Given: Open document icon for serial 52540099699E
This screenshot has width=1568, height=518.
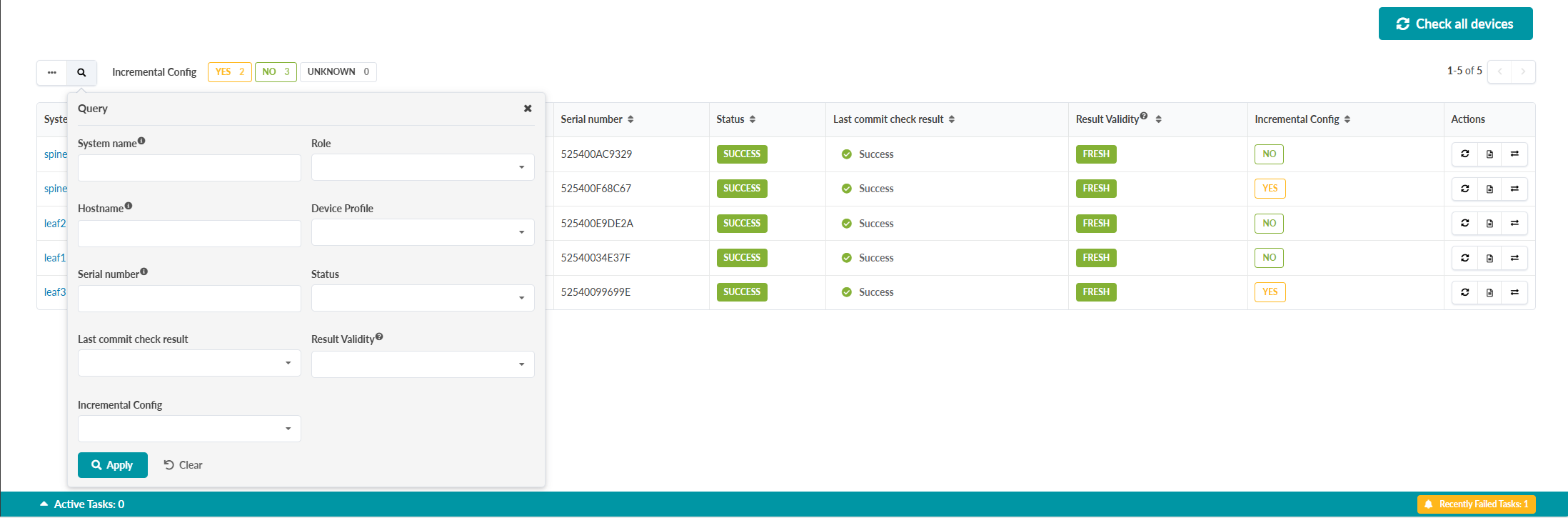Looking at the screenshot, I should tap(1489, 292).
